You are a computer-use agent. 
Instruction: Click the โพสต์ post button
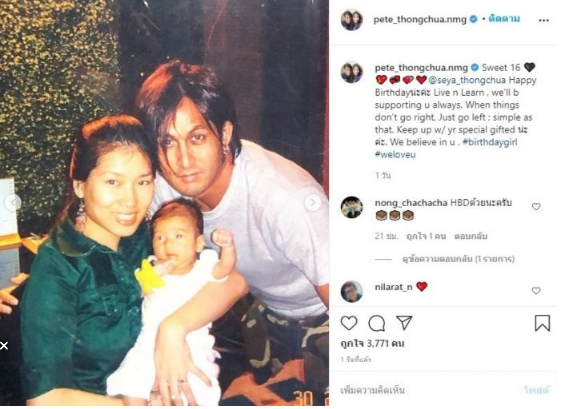[536, 390]
